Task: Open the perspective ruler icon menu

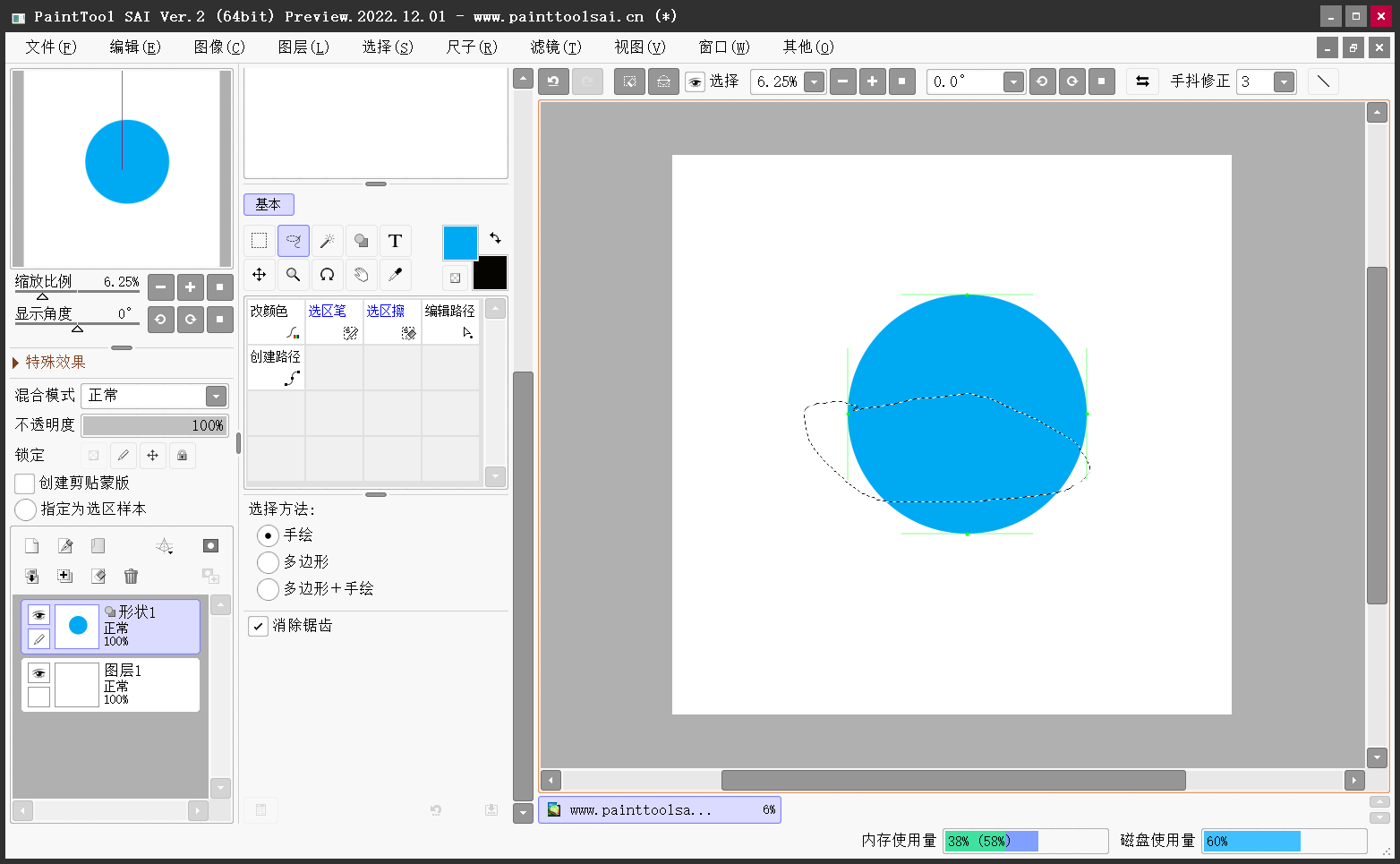Action: pyautogui.click(x=165, y=546)
